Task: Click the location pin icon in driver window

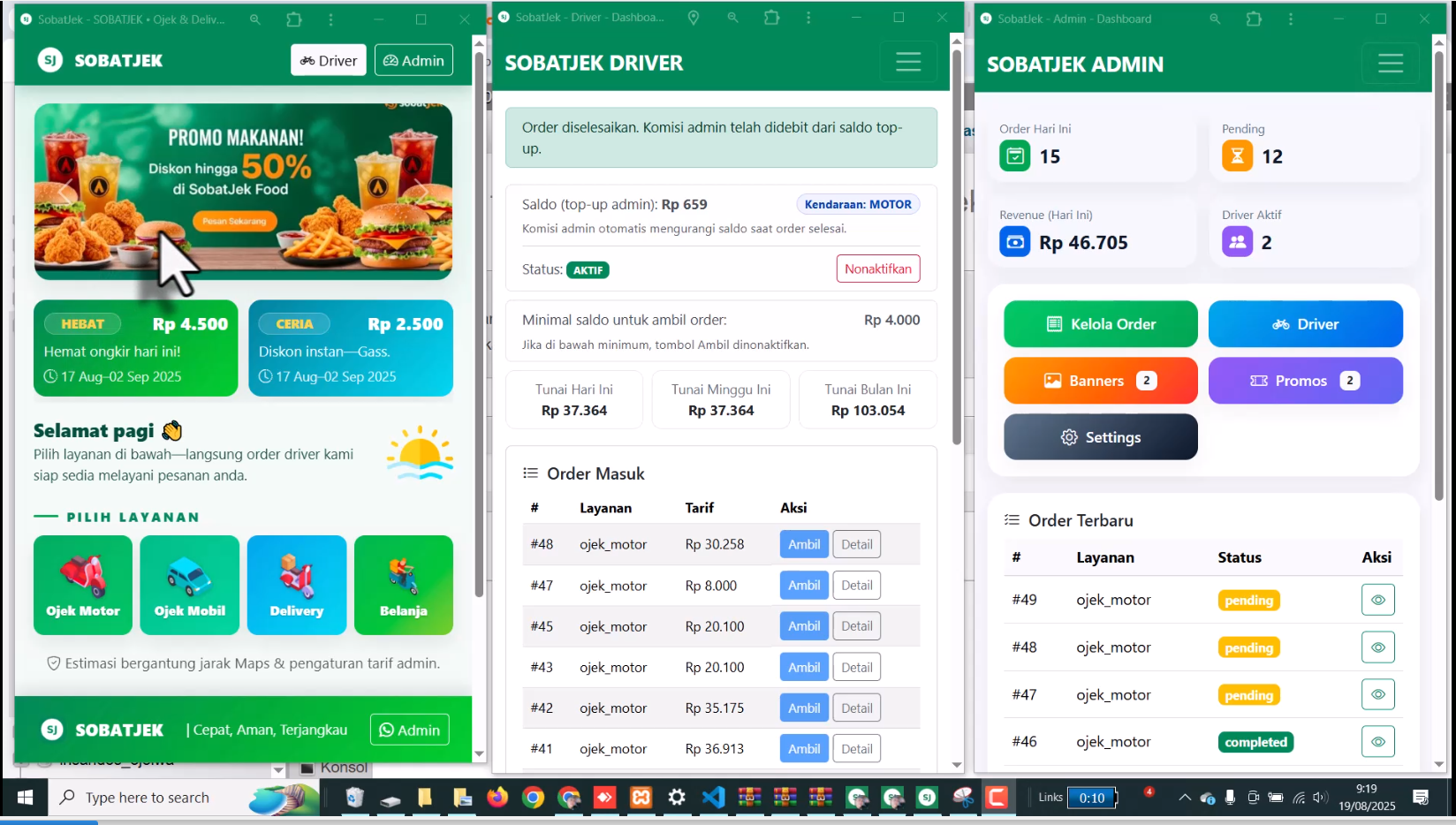Action: [694, 18]
